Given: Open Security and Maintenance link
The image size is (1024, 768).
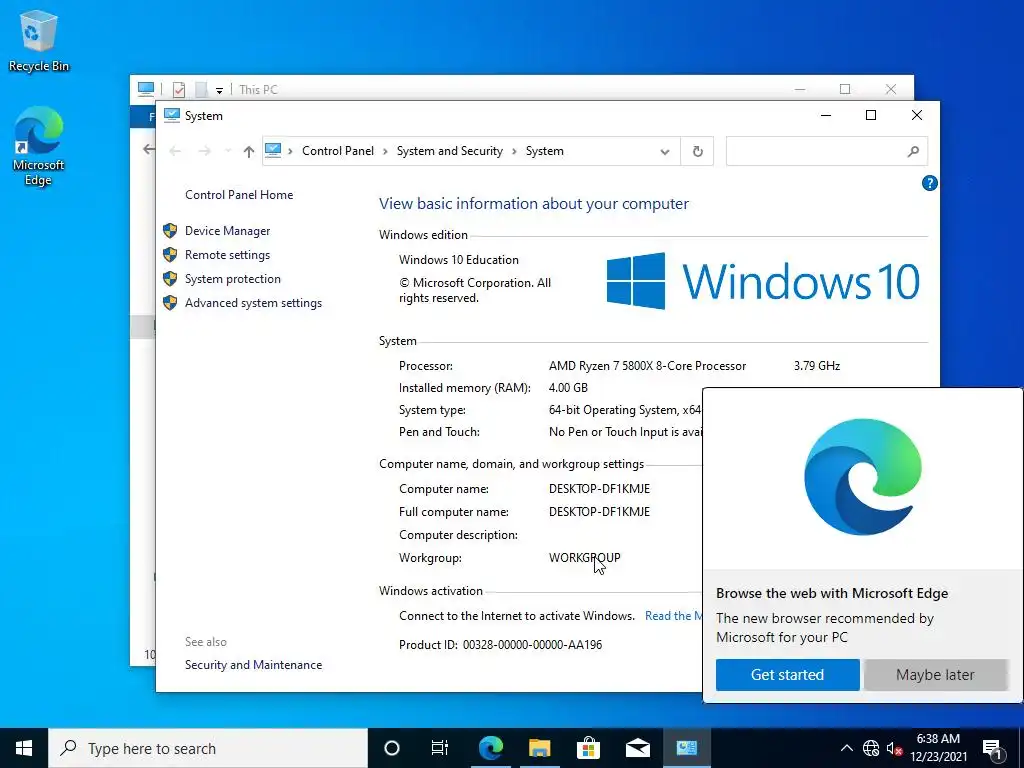Looking at the screenshot, I should click(x=253, y=665).
